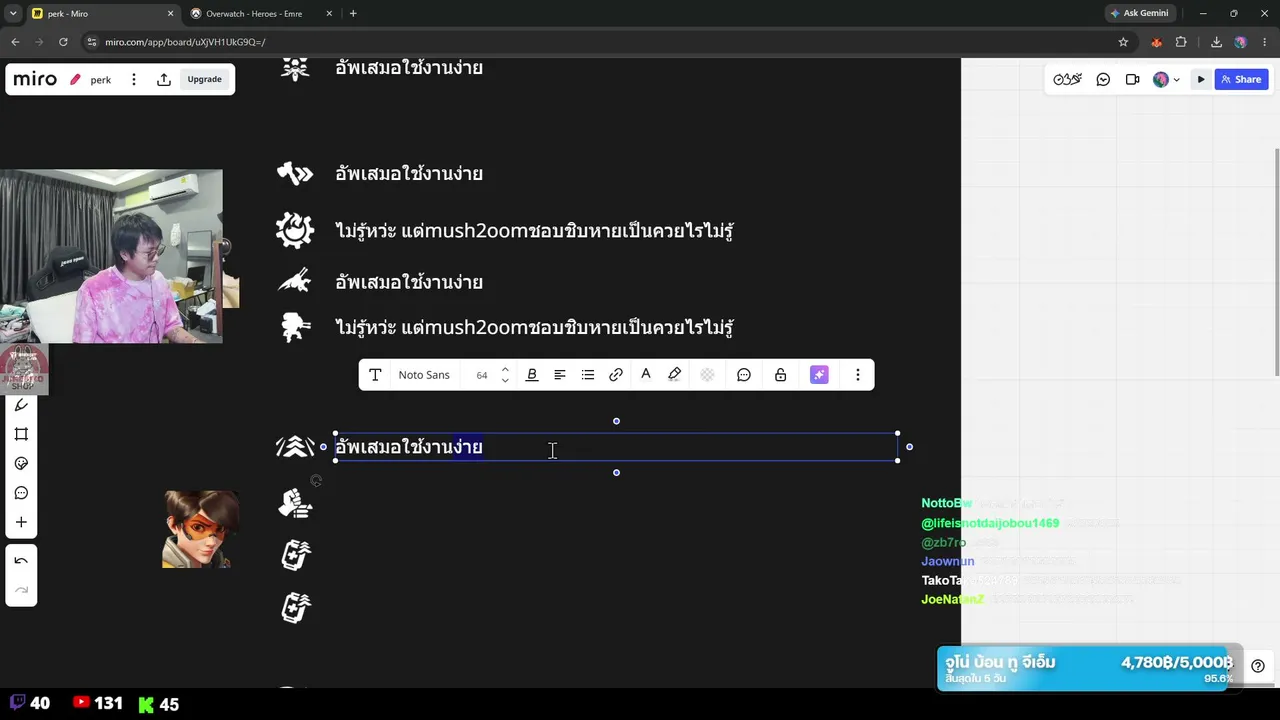Select the fist perk icon below selected row

click(x=295, y=503)
